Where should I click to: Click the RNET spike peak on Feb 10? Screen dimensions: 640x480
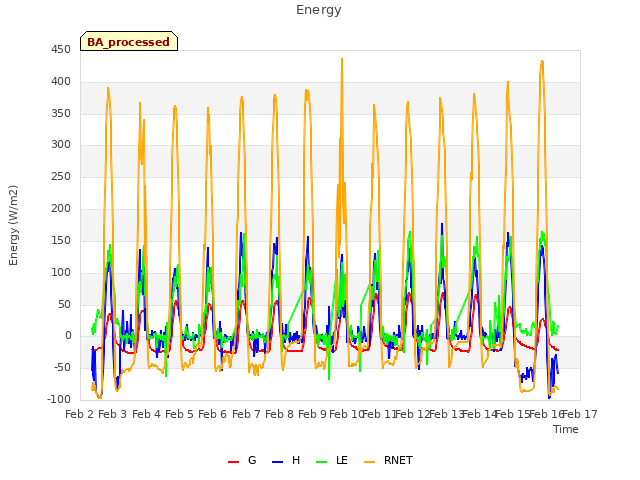pyautogui.click(x=342, y=60)
